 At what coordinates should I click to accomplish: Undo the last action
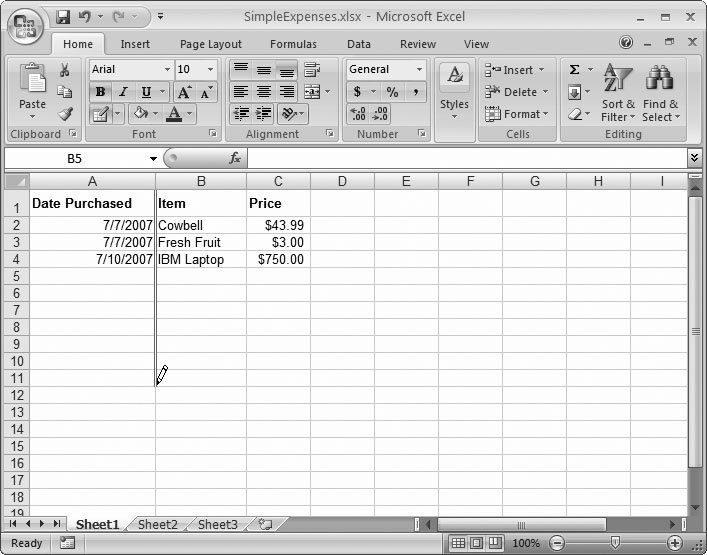[84, 17]
